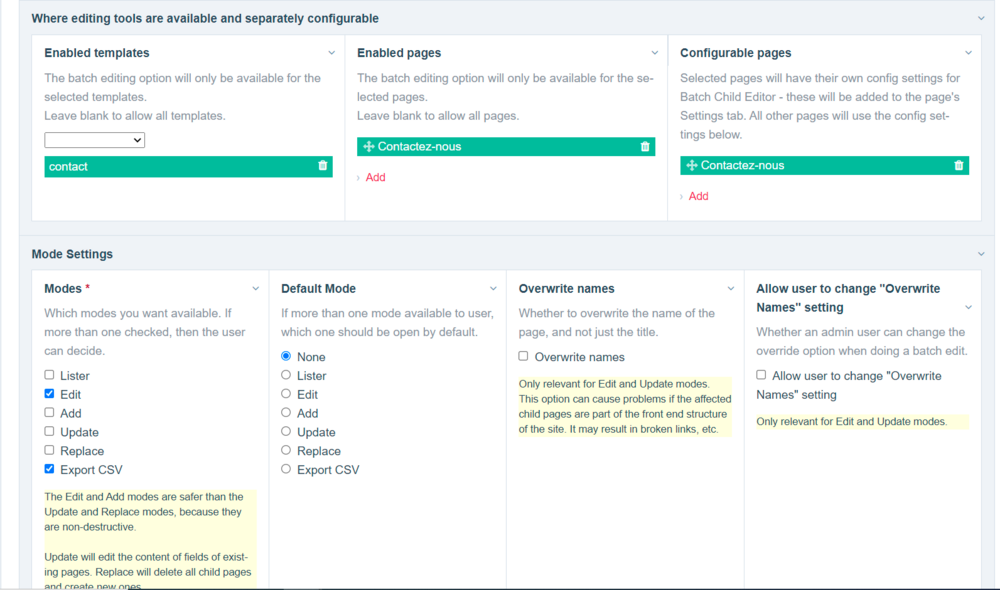Screen dimensions: 1000x590
Task: Collapse the Enabled templates field chevron
Action: pos(331,53)
